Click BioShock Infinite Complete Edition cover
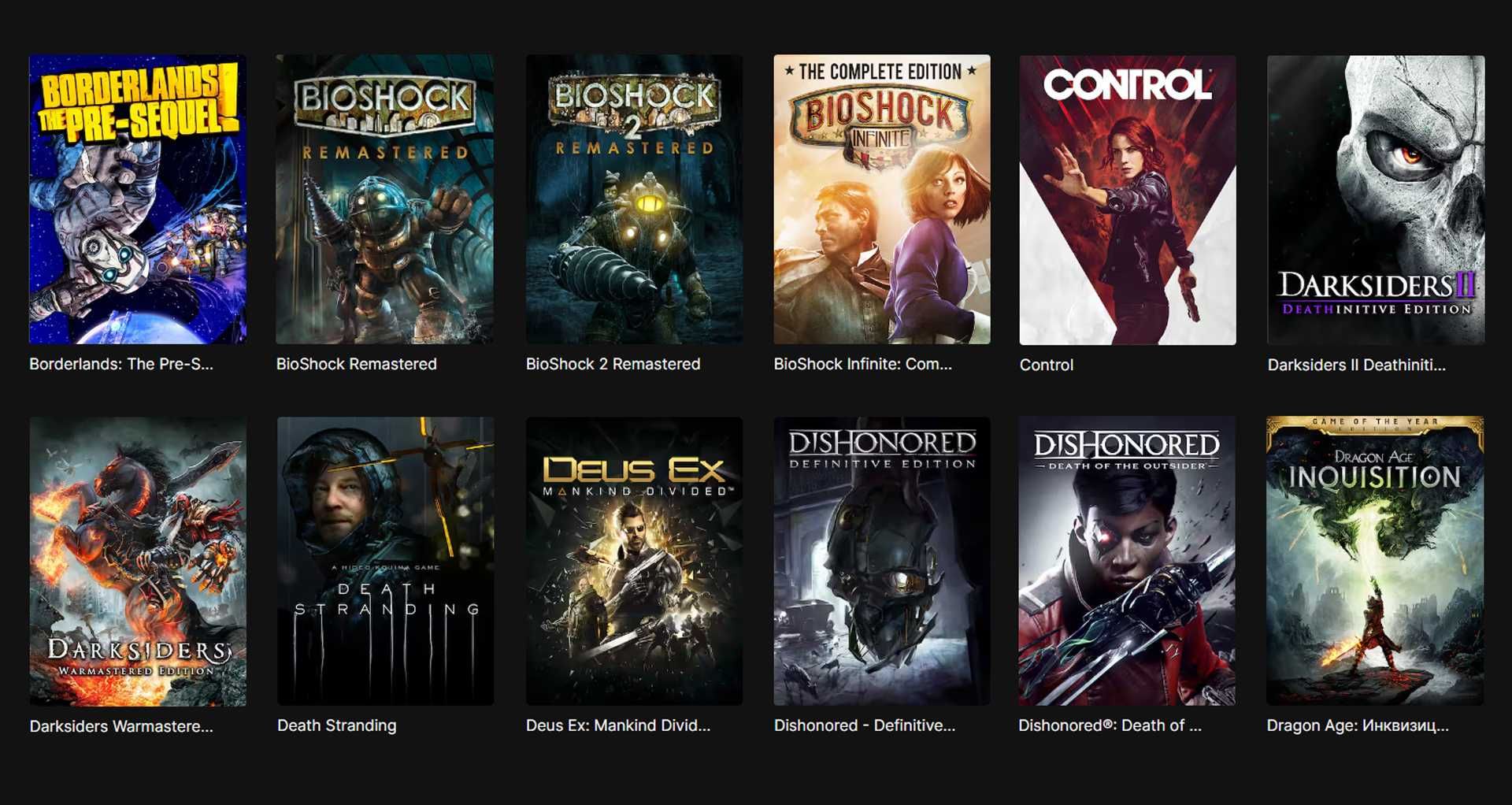Viewport: 1512px width, 805px height. click(882, 199)
